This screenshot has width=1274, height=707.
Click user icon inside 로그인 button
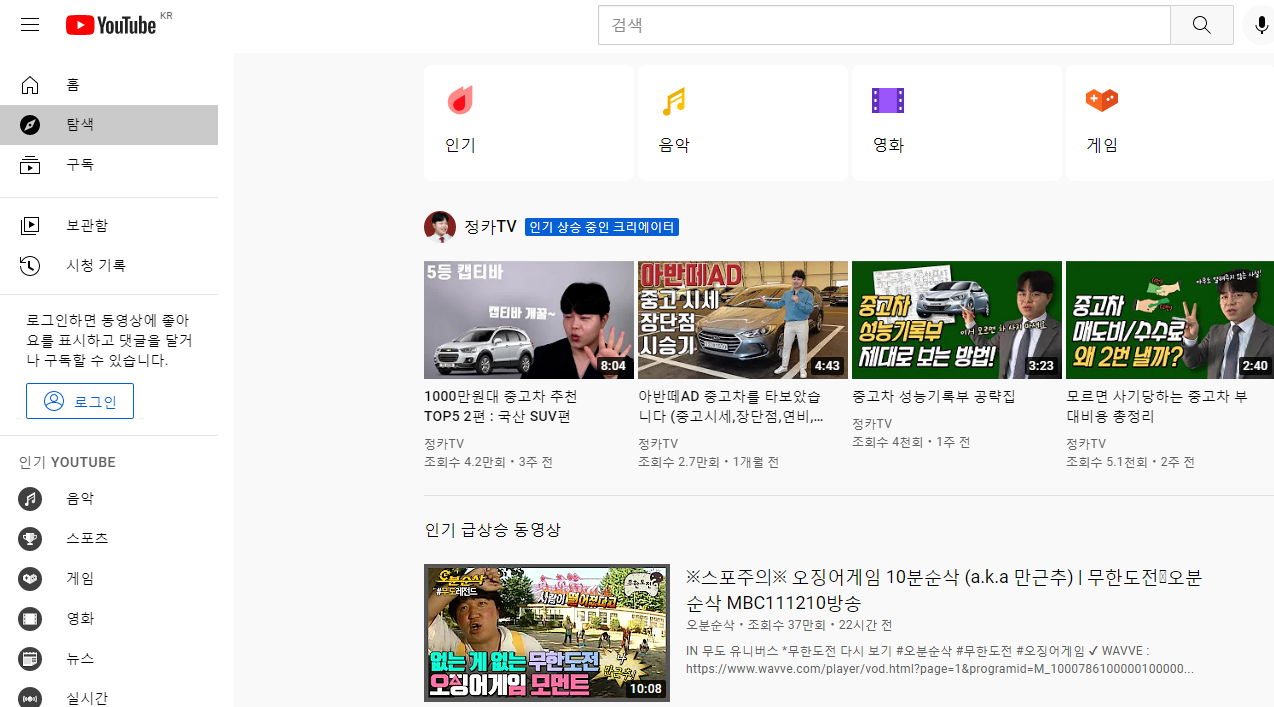[54, 401]
